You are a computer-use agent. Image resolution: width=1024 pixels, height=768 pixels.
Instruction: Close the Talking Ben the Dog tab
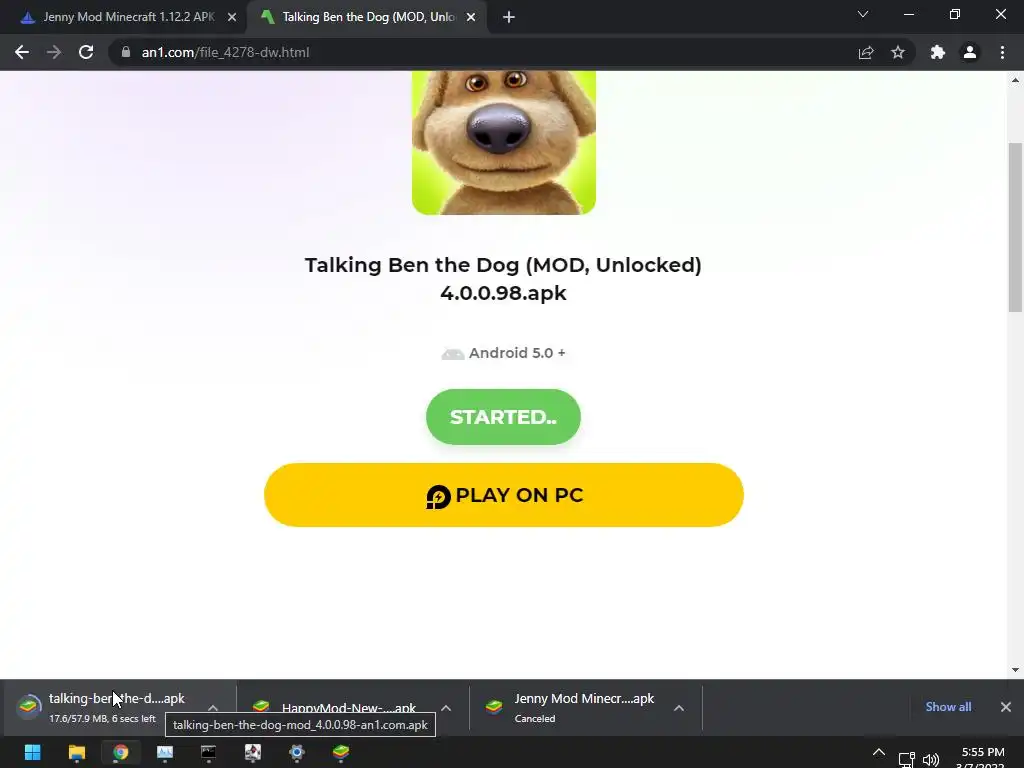tap(471, 18)
